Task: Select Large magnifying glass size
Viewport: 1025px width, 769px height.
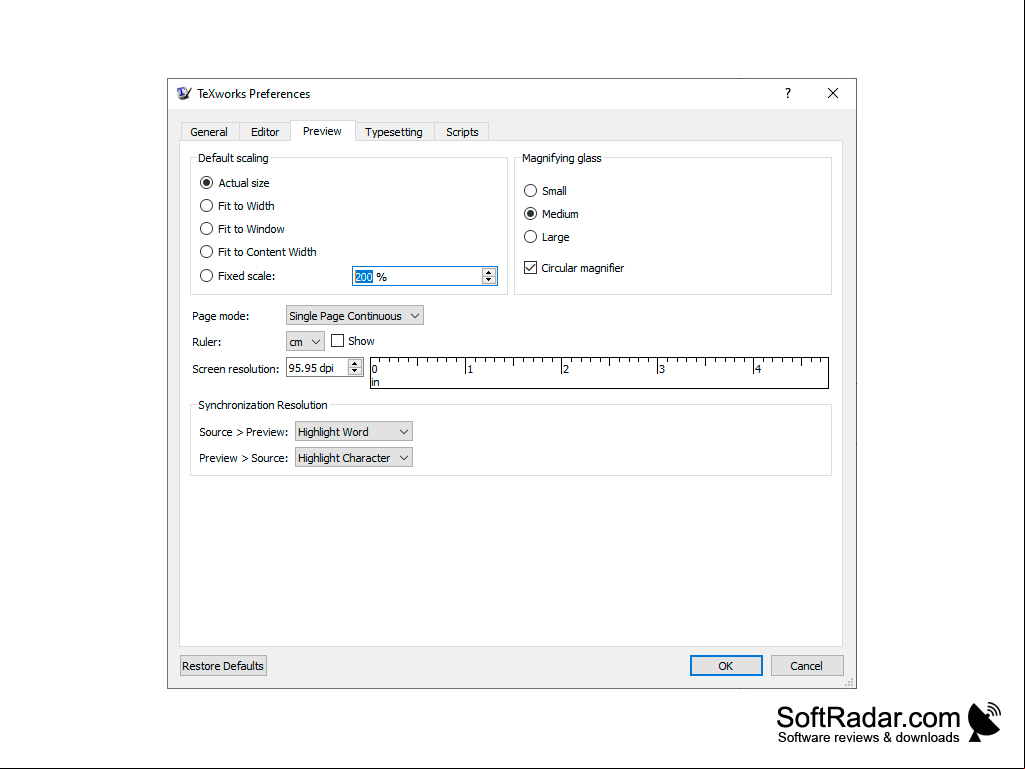Action: click(x=546, y=237)
